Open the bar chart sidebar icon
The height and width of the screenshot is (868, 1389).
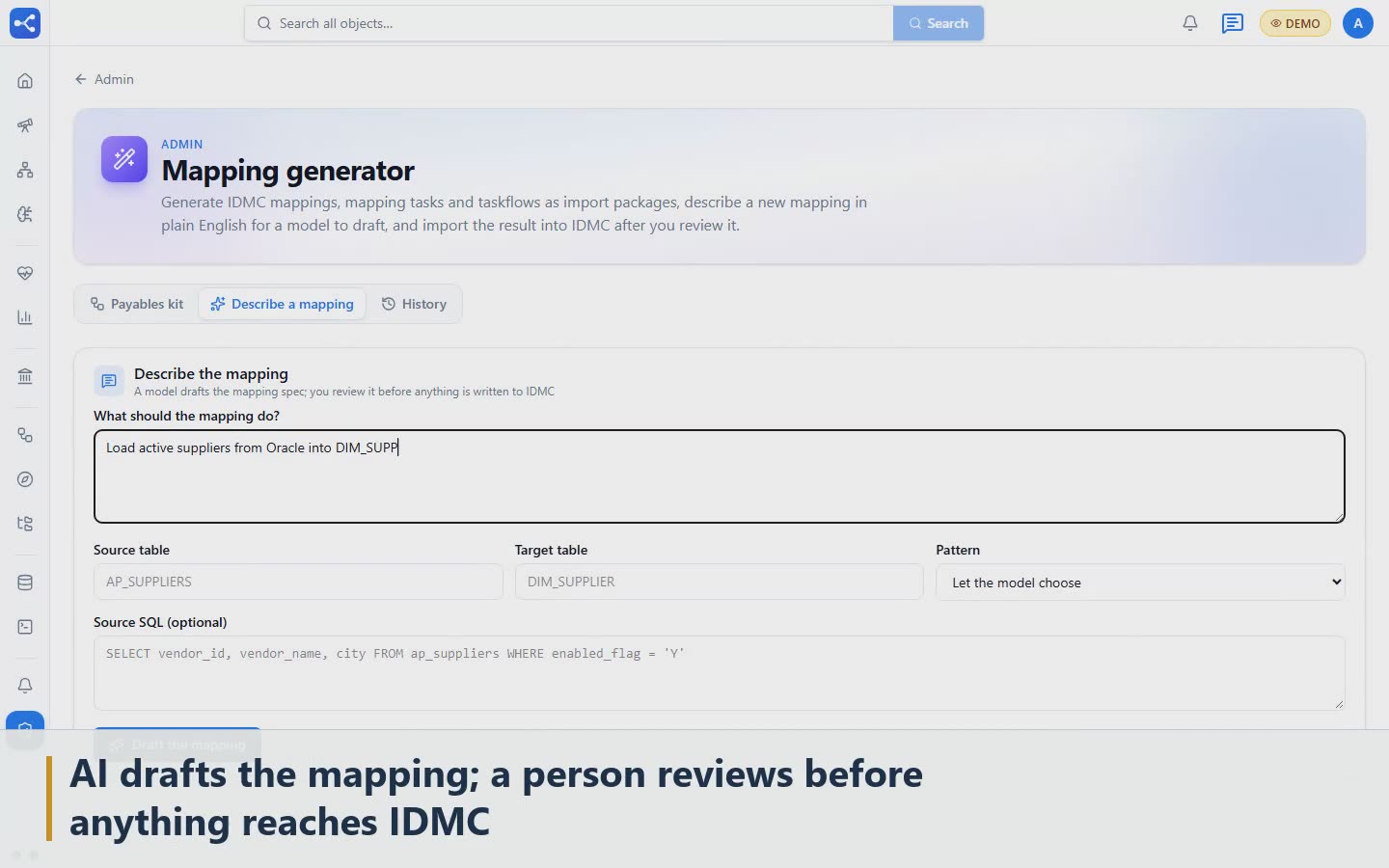(25, 317)
